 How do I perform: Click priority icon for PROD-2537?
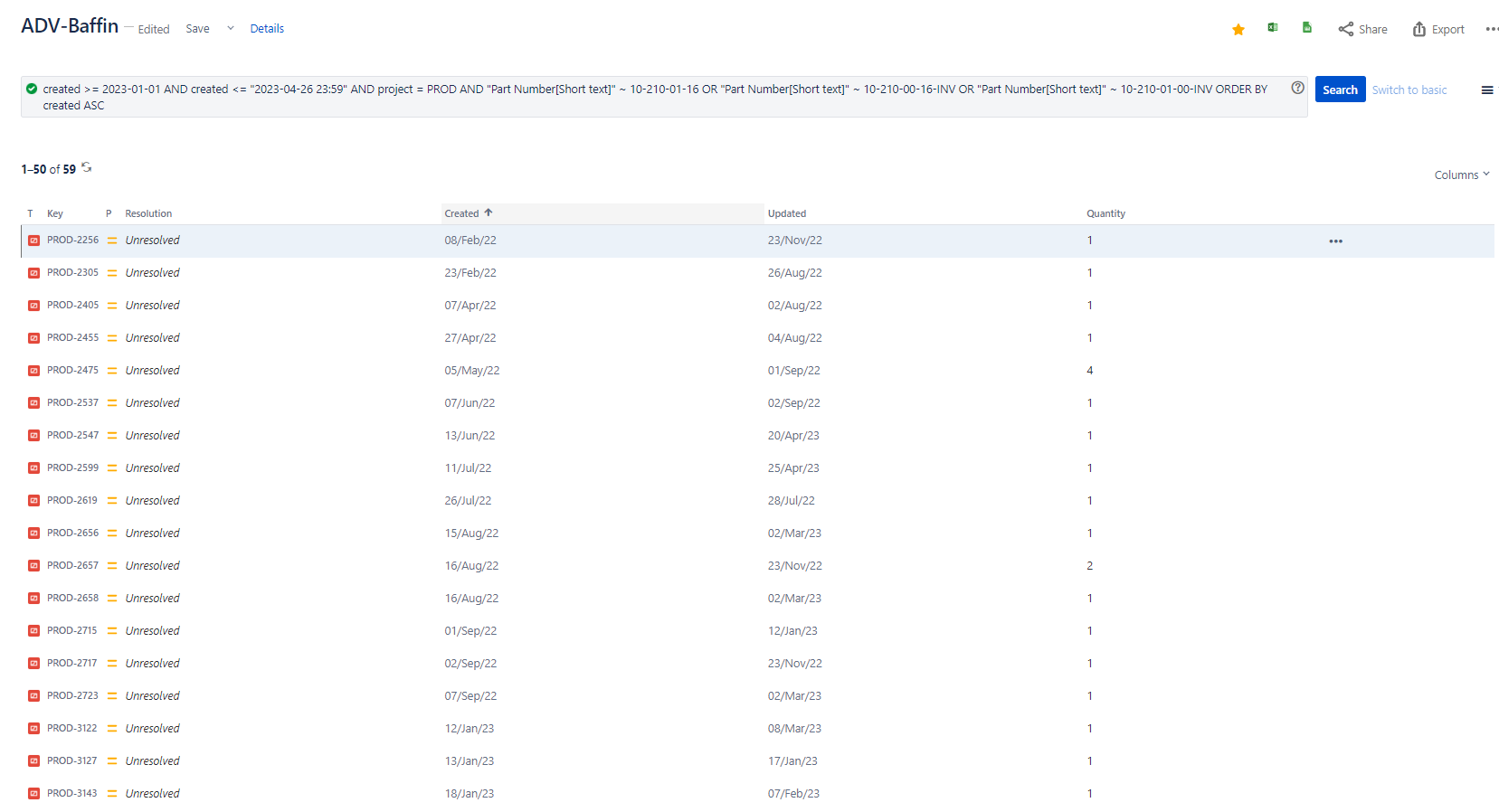112,403
